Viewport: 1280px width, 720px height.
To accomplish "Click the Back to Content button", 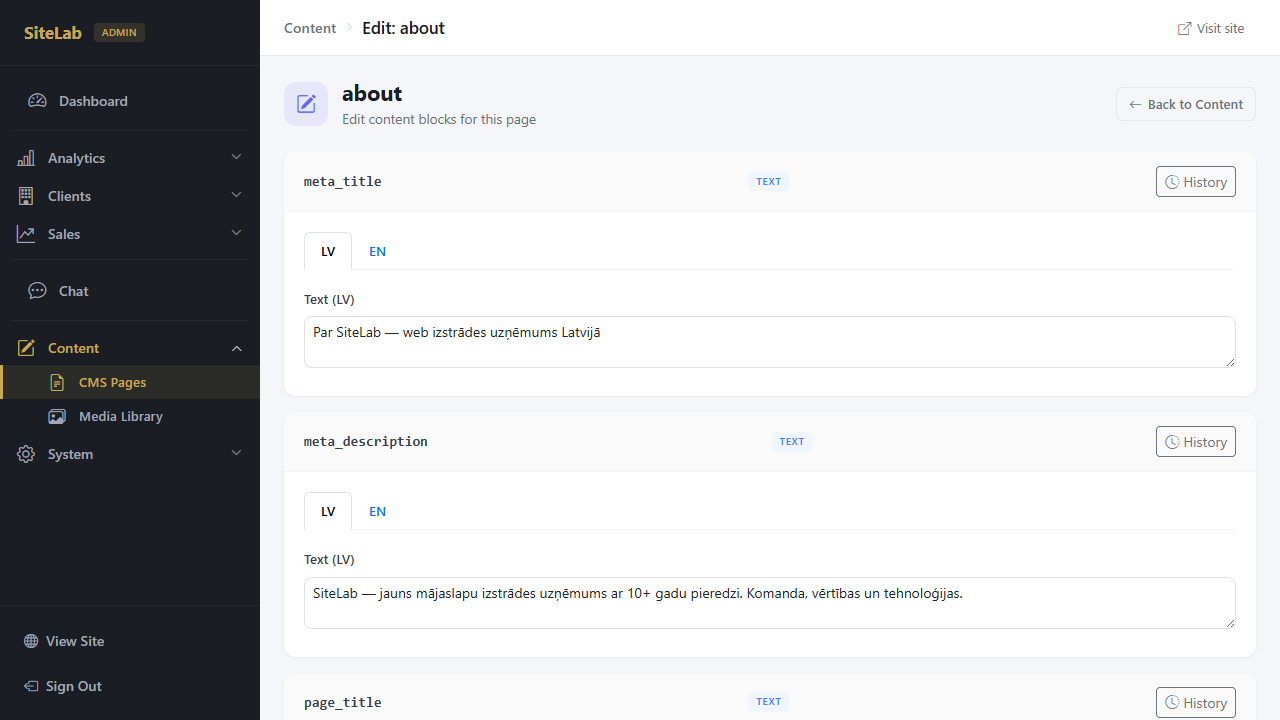I will tap(1185, 104).
